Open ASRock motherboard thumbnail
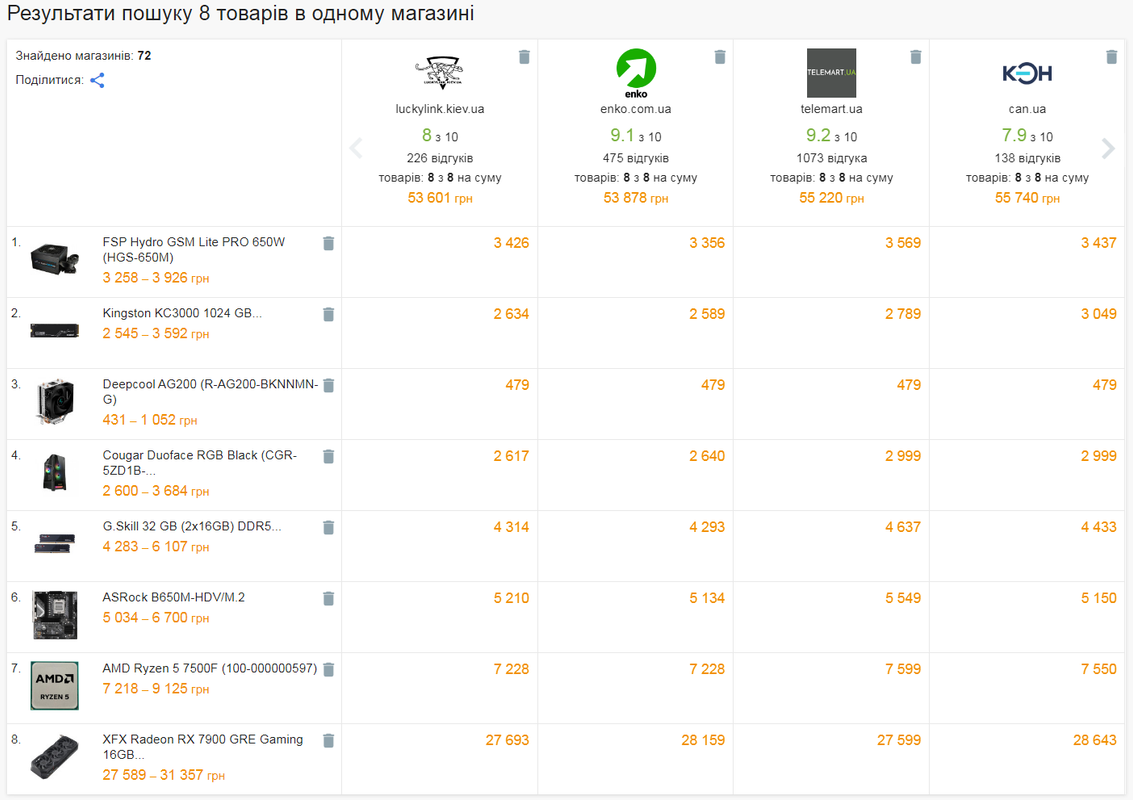 click(55, 615)
